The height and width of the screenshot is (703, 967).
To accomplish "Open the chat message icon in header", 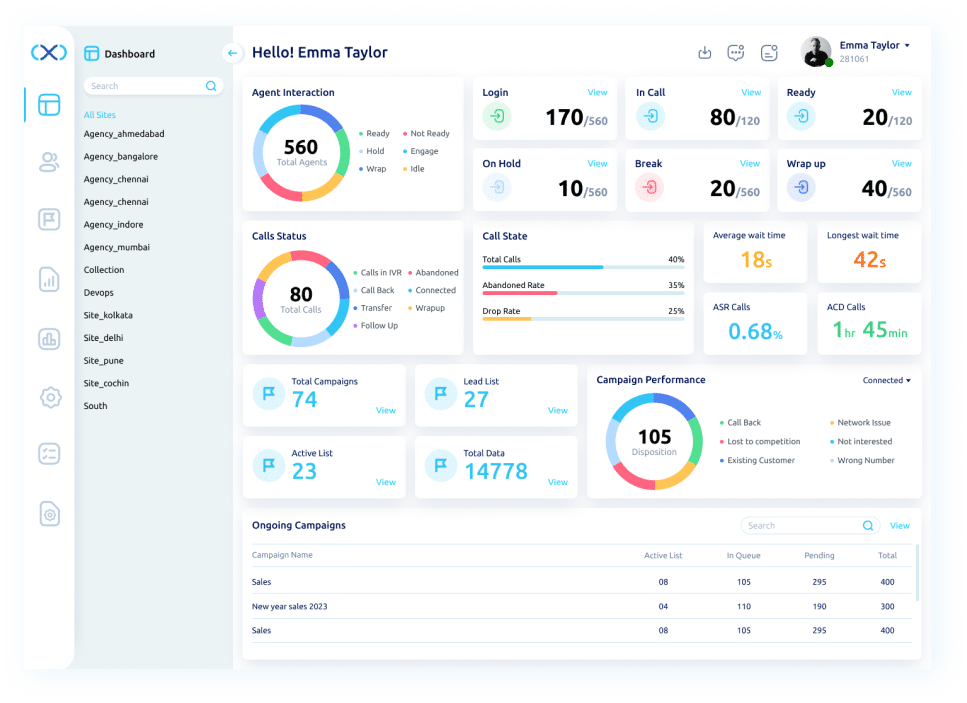I will 736,53.
